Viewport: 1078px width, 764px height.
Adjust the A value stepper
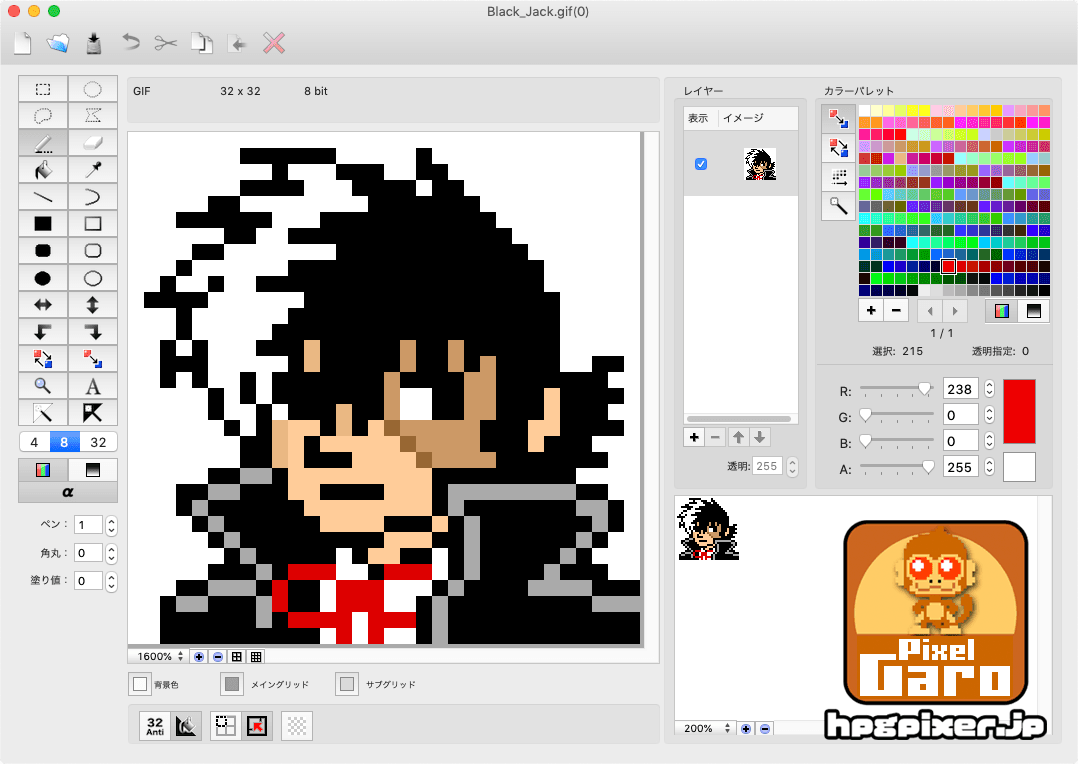[x=989, y=467]
